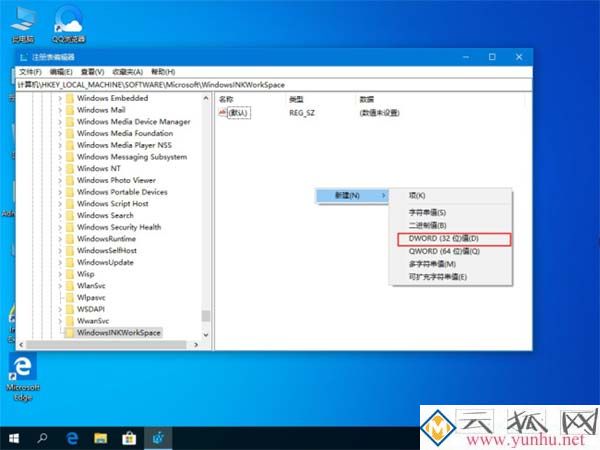Click the WlanSvc folder icon
Screen dimensions: 600x450
(70, 286)
